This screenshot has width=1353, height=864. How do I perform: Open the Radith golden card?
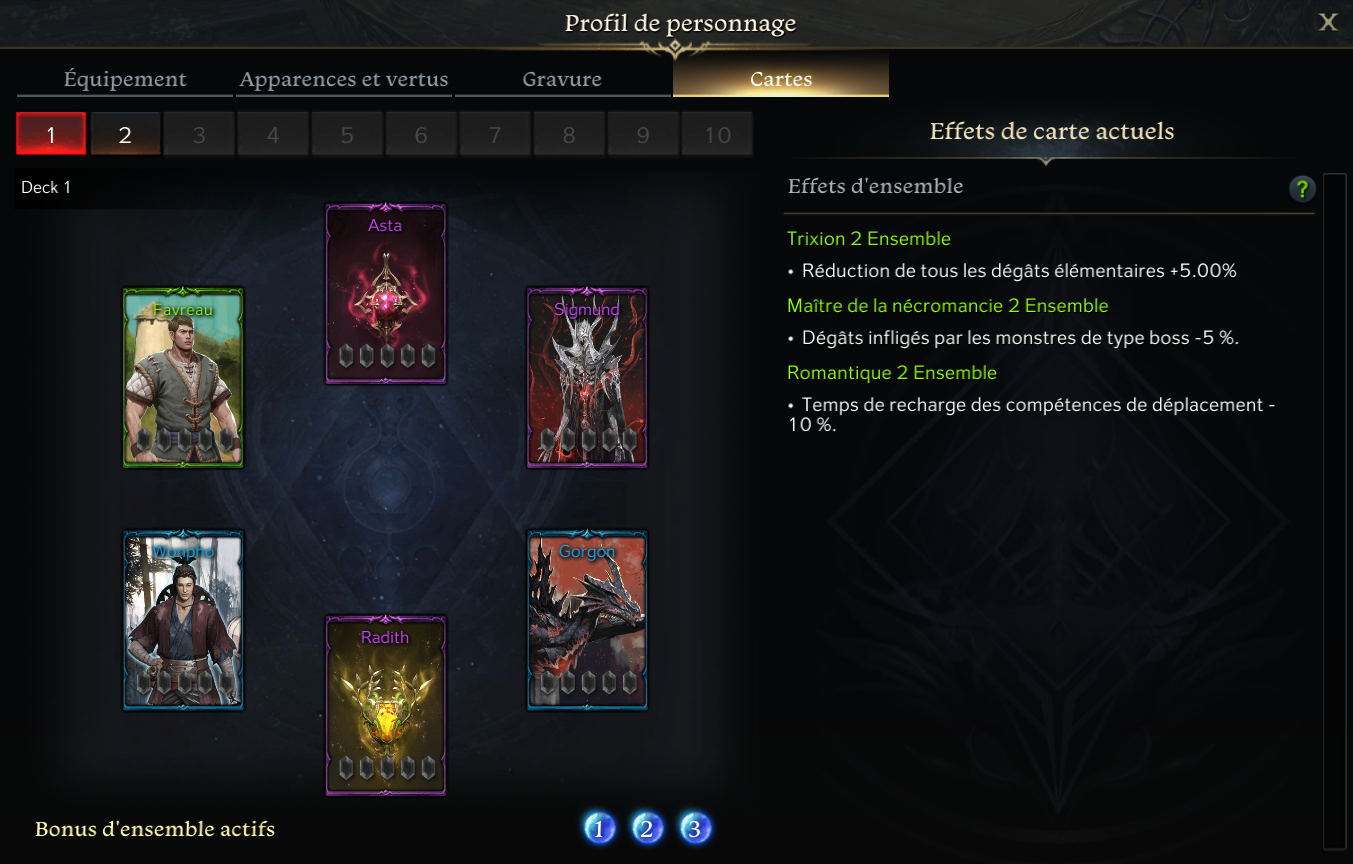(386, 705)
